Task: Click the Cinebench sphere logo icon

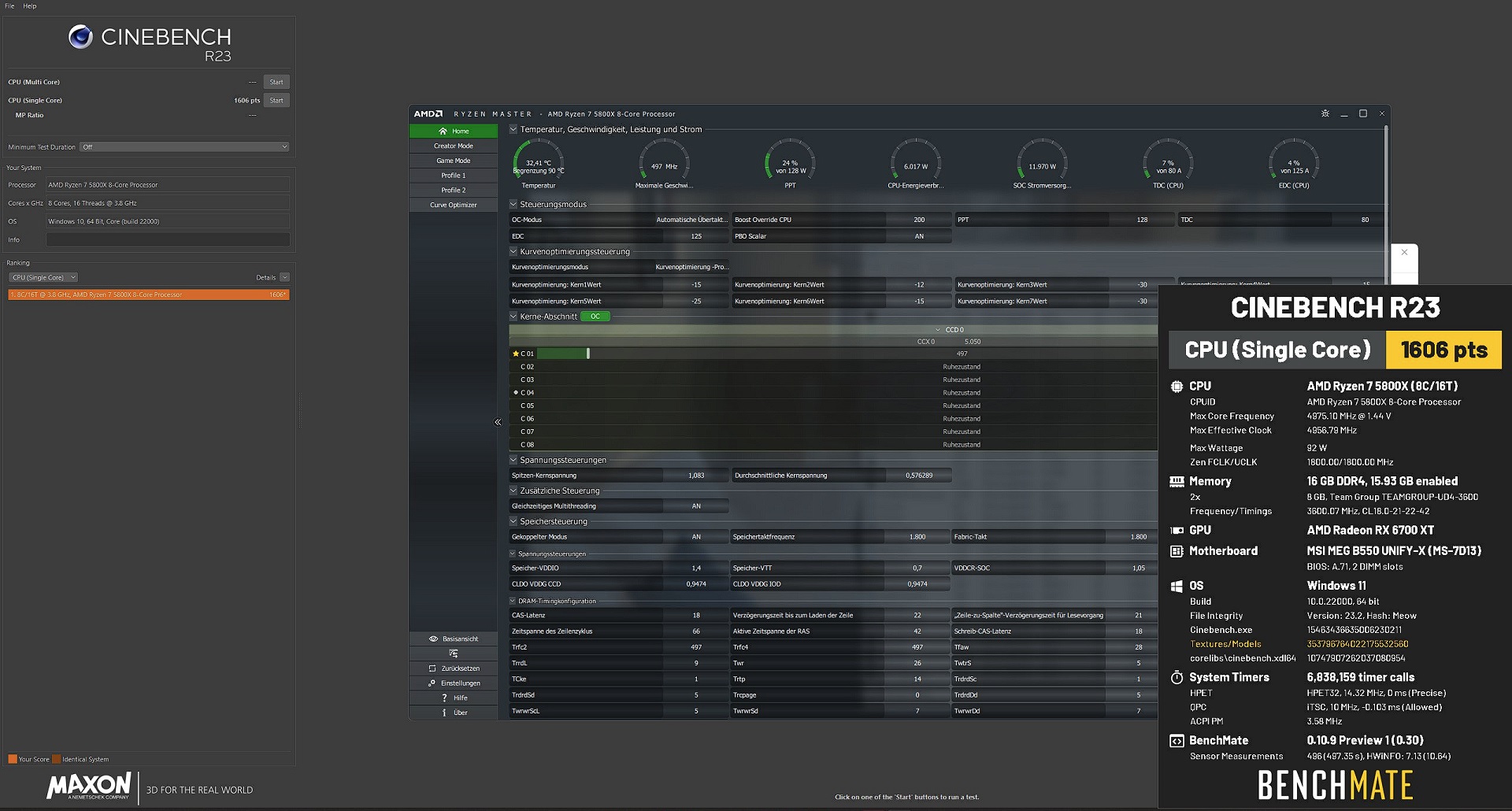Action: (x=80, y=37)
